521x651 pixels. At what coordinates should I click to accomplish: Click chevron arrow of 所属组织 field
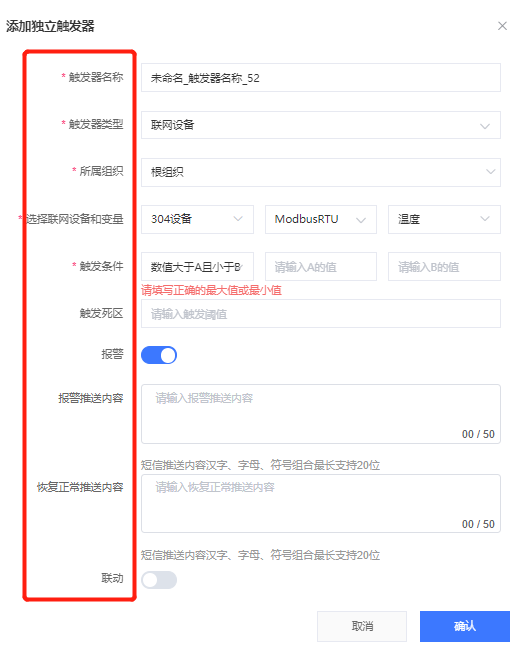490,172
